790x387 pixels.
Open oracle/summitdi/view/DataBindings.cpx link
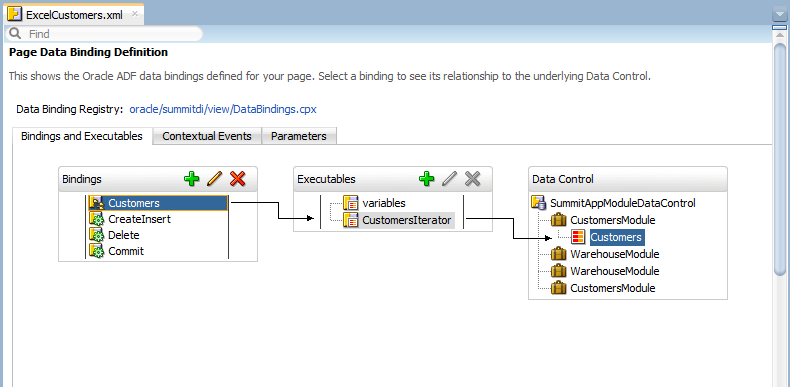tap(223, 109)
